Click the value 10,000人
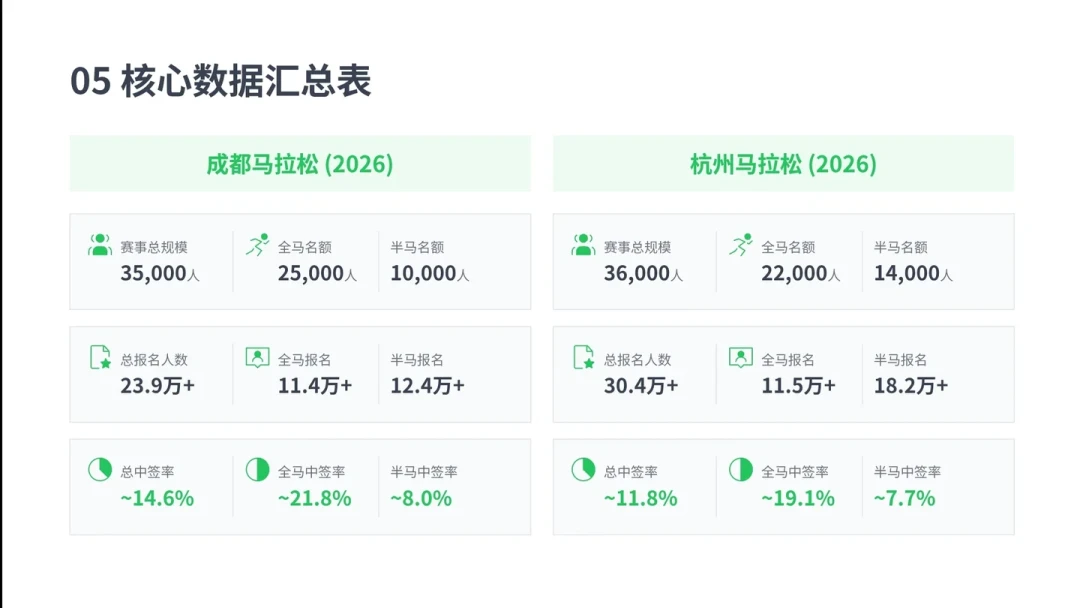Image resolution: width=1080 pixels, height=608 pixels. (x=430, y=273)
